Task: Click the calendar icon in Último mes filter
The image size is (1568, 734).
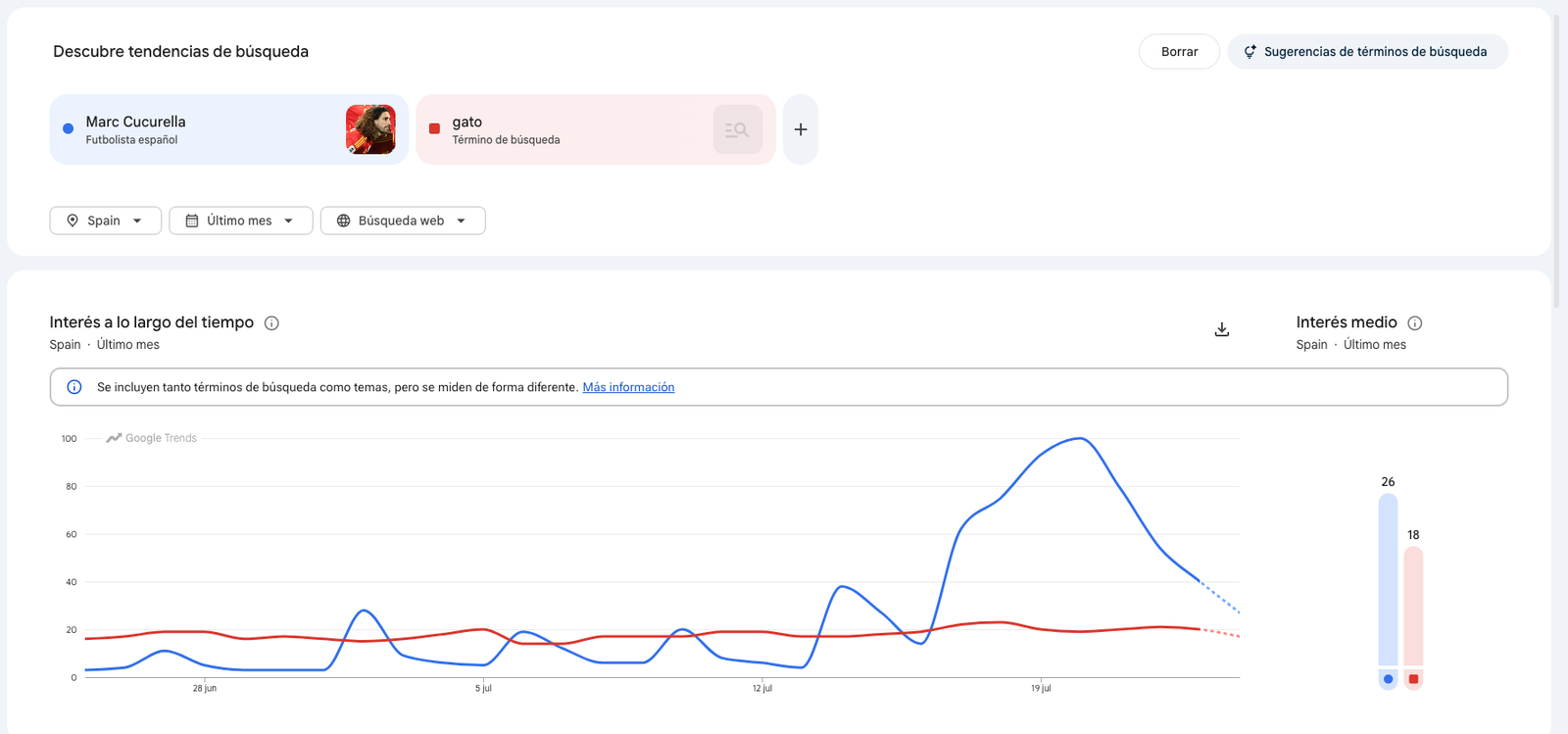Action: pos(192,220)
